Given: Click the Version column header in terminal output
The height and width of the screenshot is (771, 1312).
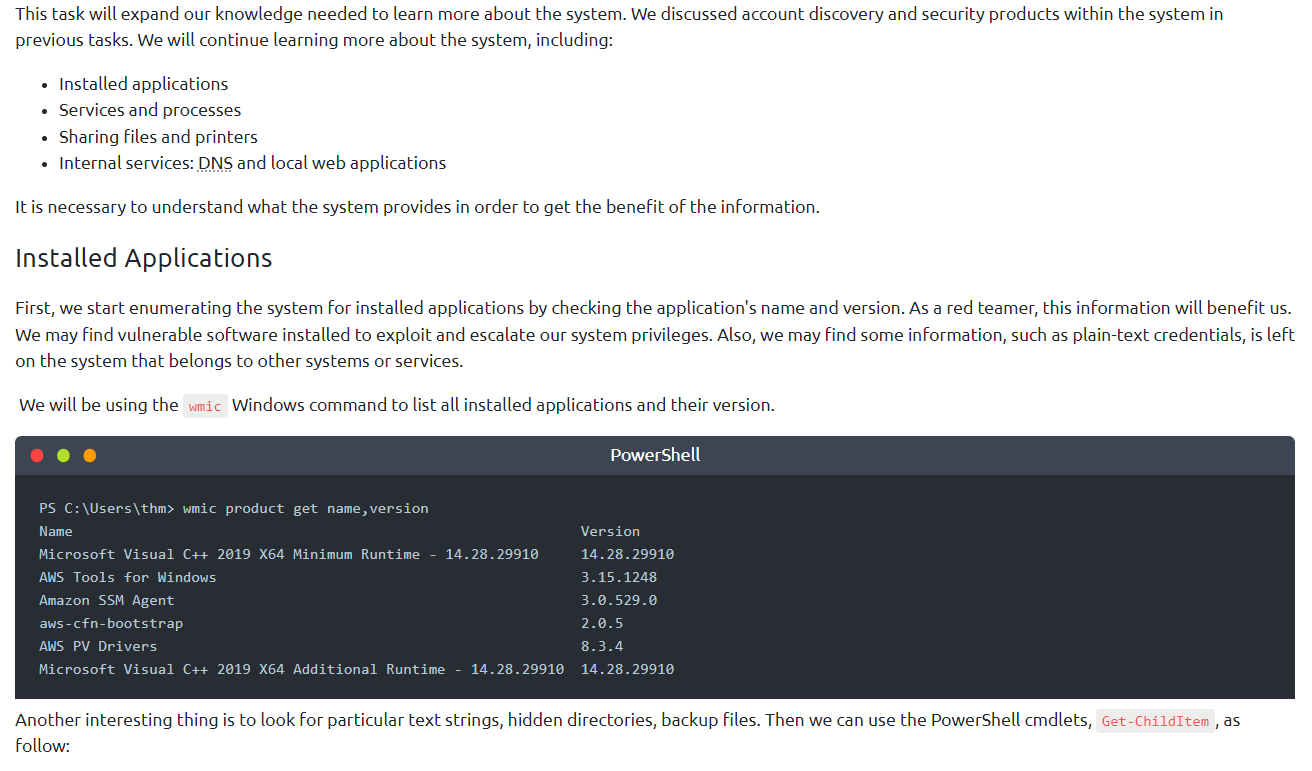Looking at the screenshot, I should coord(610,531).
